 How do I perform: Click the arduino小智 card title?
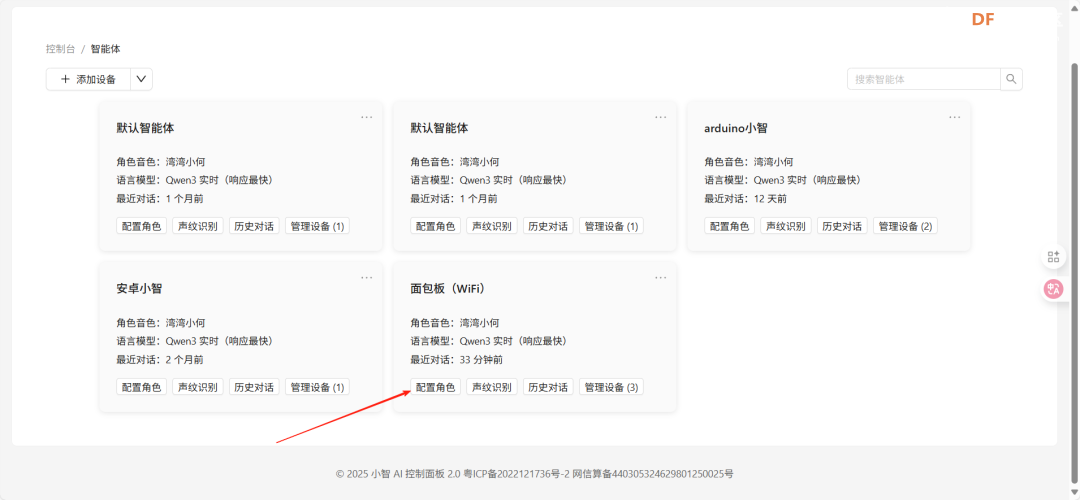click(x=736, y=128)
